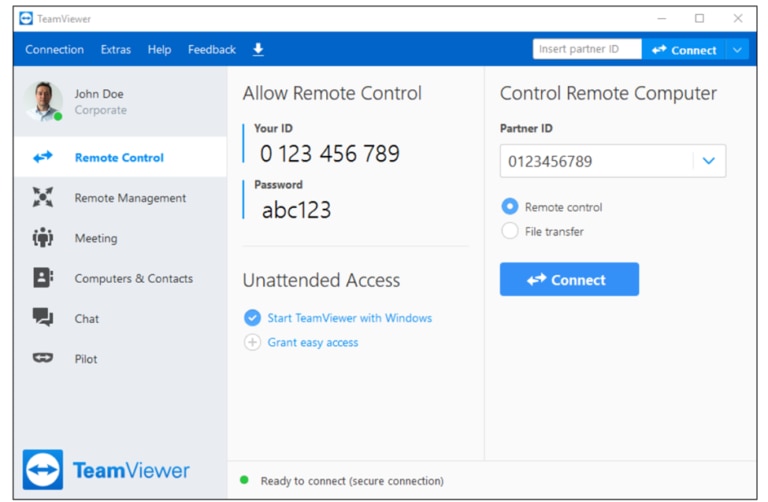The image size is (768, 502).
Task: Click the password abc123
Action: coord(296,210)
